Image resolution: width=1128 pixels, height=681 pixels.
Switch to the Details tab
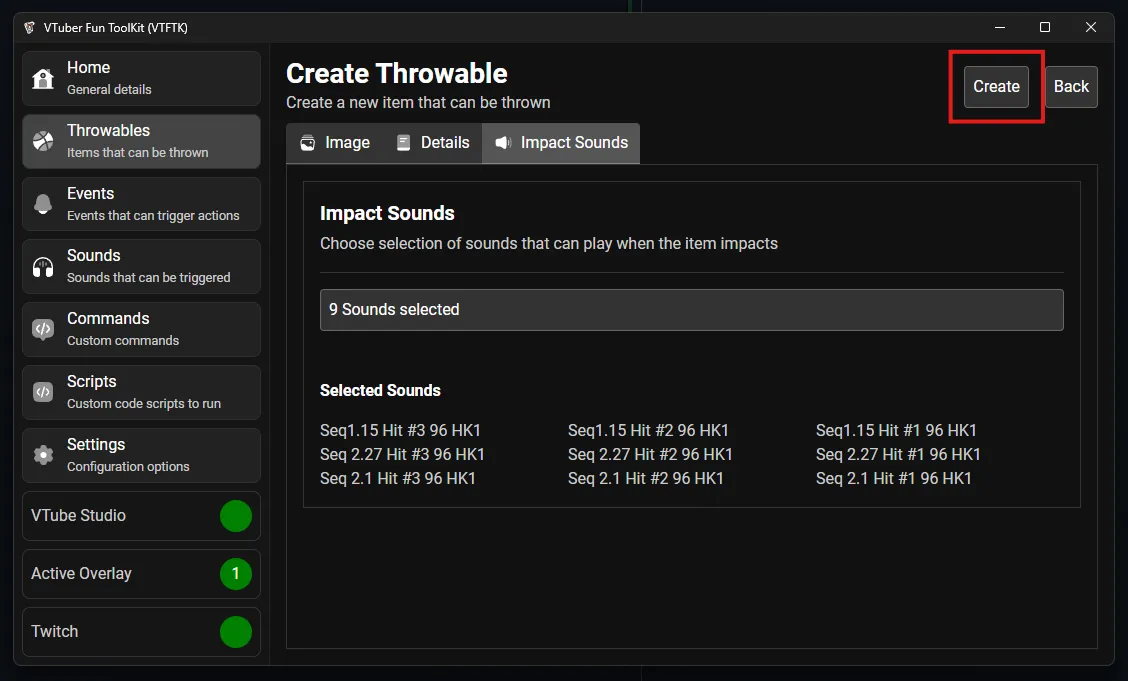[x=432, y=142]
